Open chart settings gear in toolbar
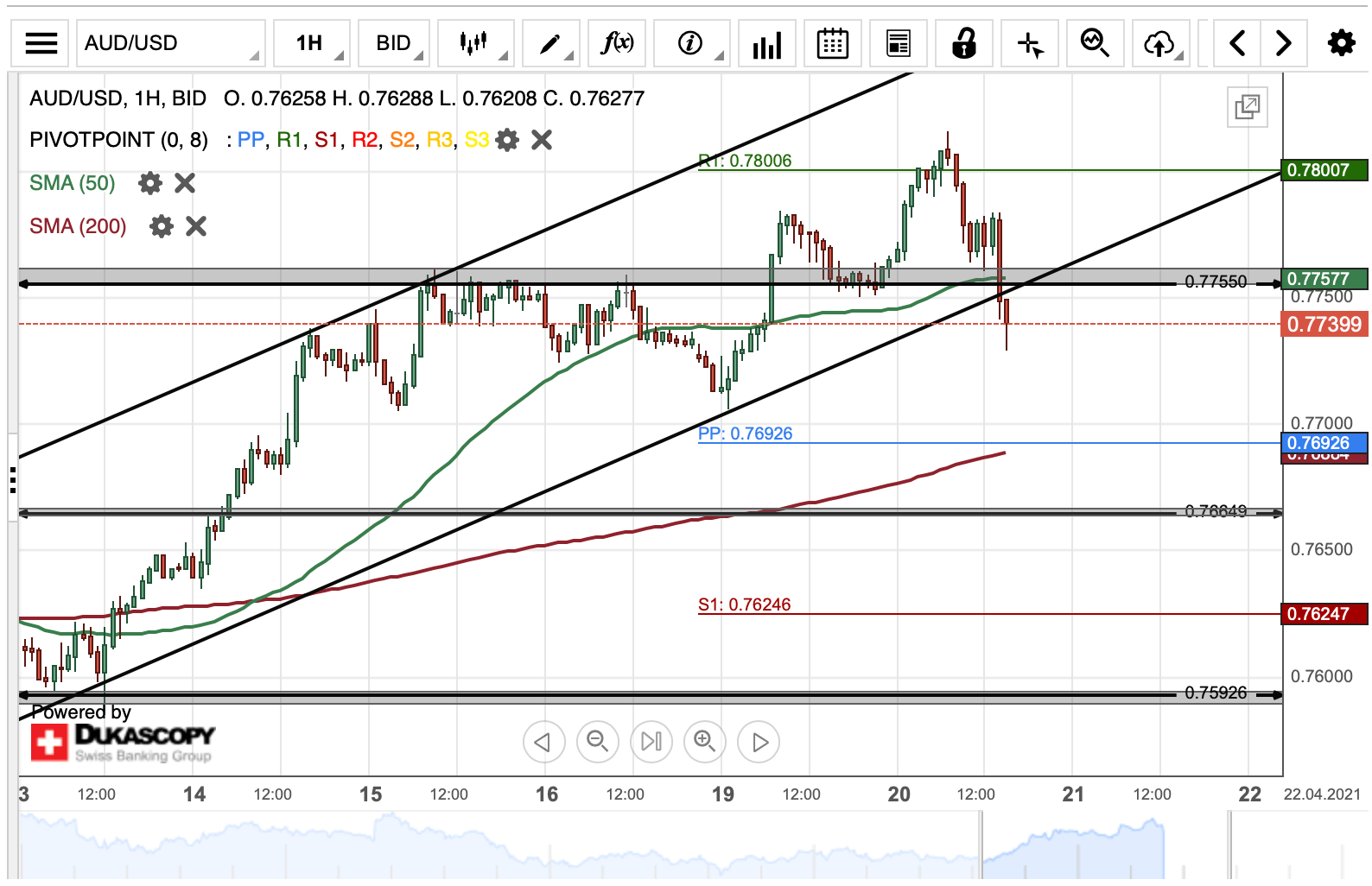 click(1341, 42)
